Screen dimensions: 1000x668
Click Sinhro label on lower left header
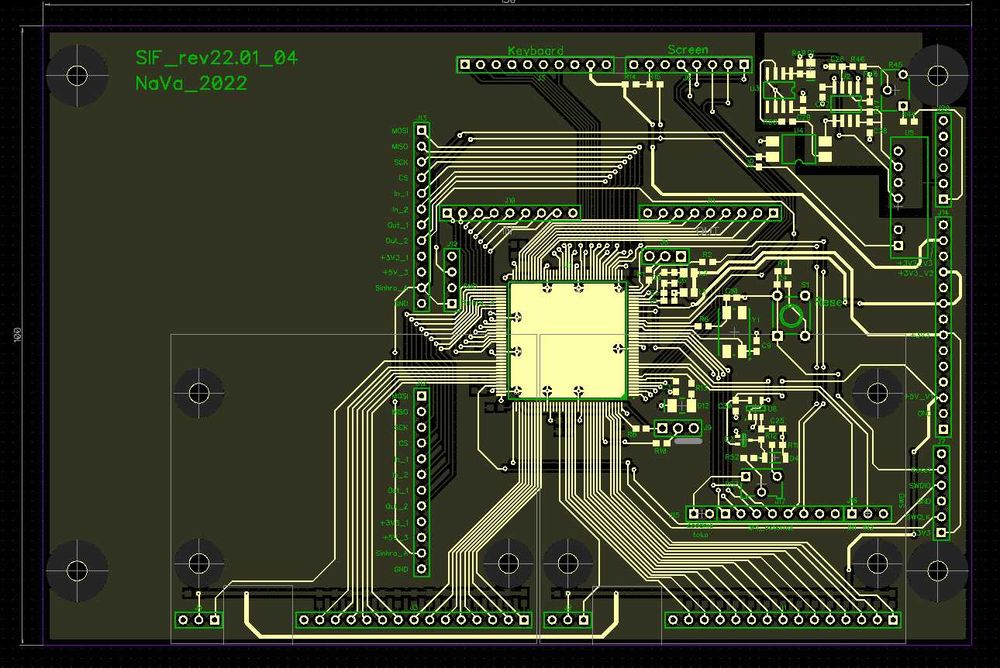tap(392, 554)
